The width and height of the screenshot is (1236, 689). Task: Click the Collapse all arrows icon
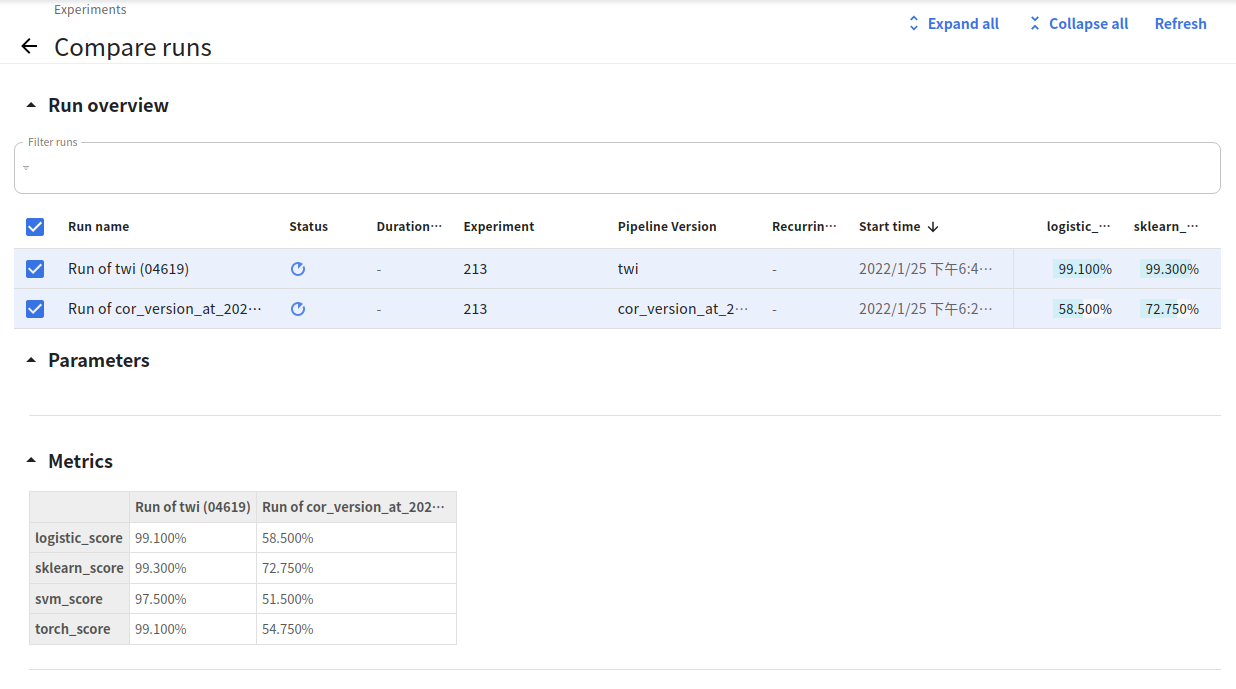pos(1034,24)
